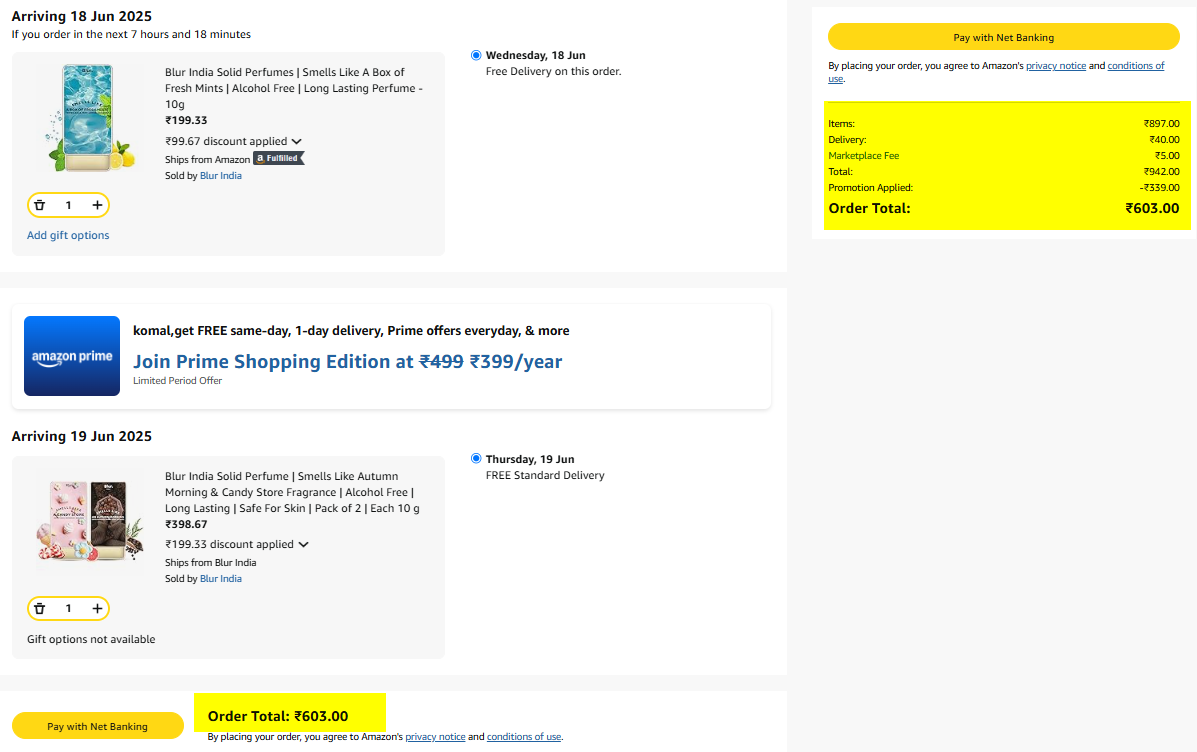This screenshot has width=1197, height=752.
Task: Click the ₹398.67 price text
Action: click(186, 524)
